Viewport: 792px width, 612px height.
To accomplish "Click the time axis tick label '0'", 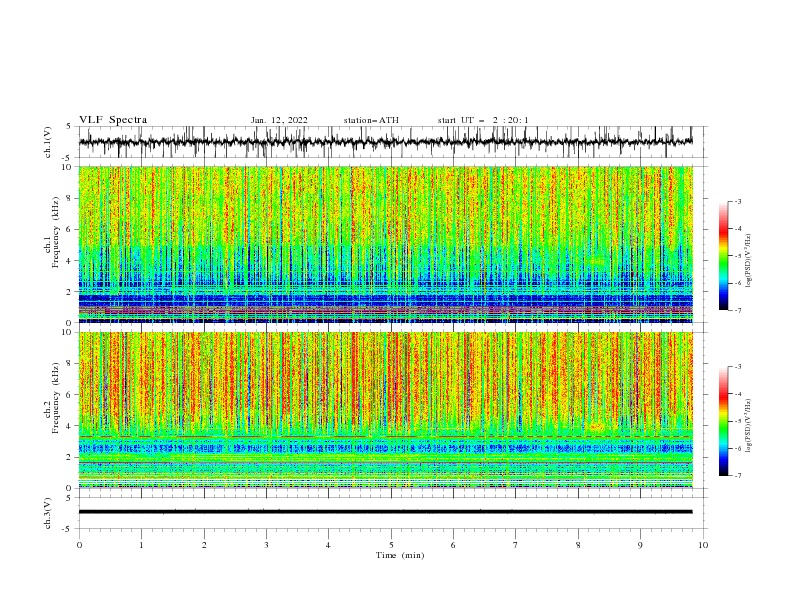I will coord(79,545).
